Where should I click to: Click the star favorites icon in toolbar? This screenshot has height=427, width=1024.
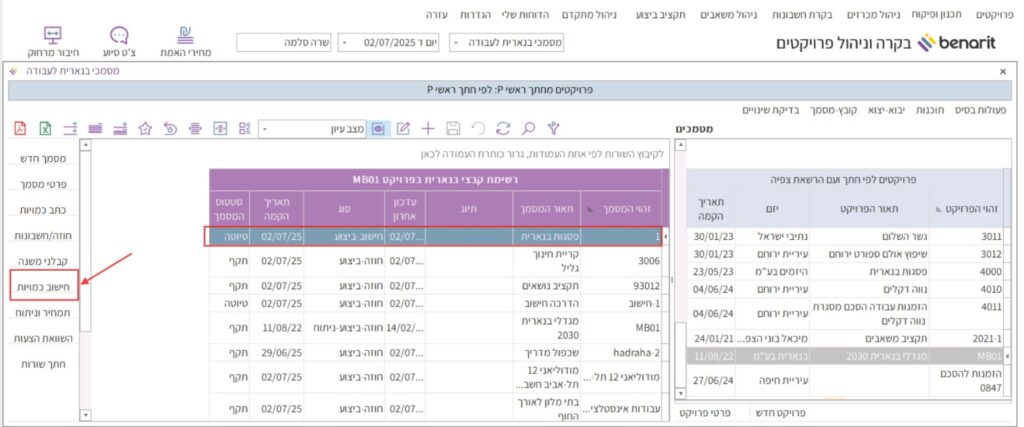(145, 128)
